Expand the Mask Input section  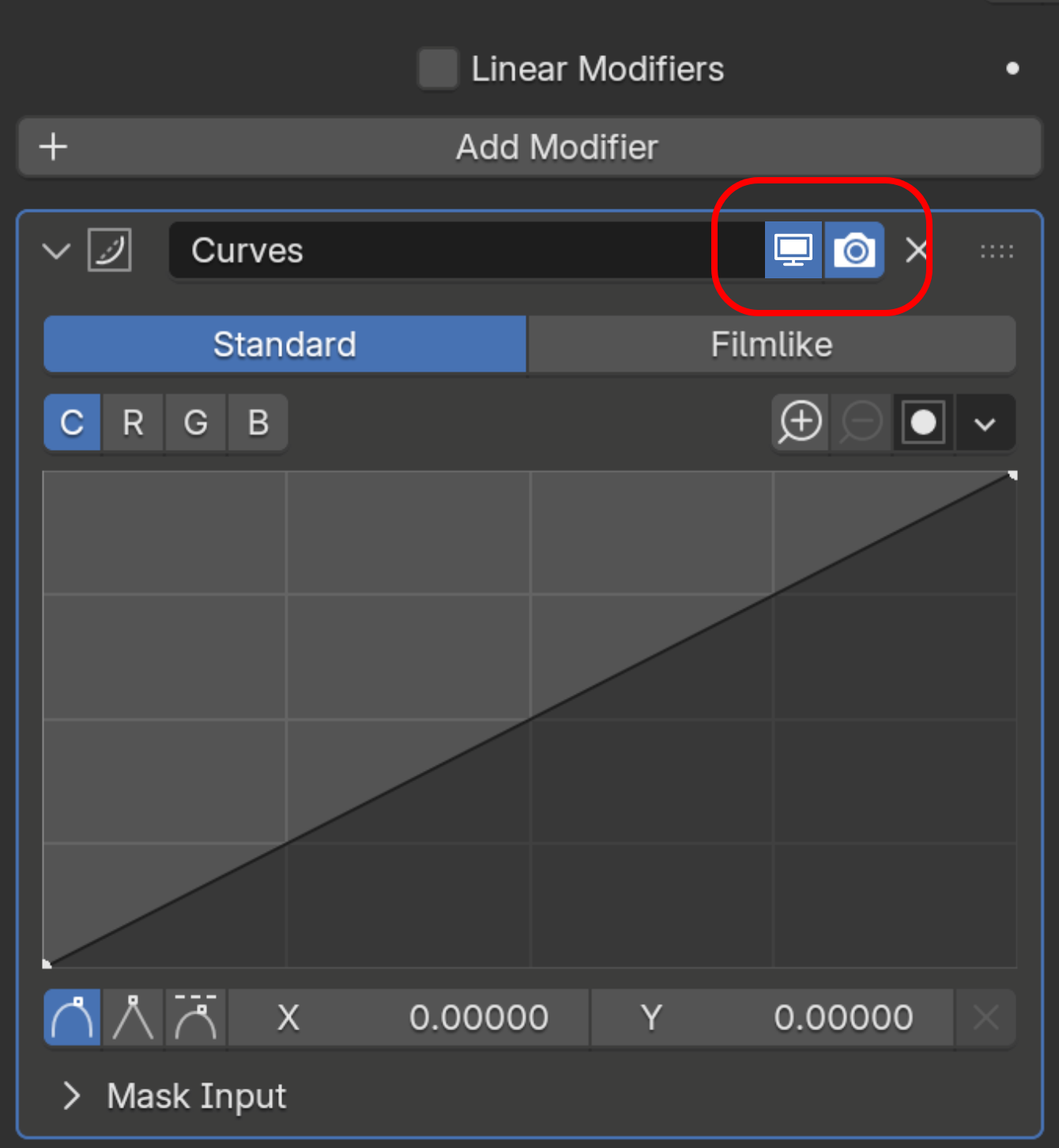pos(72,1096)
